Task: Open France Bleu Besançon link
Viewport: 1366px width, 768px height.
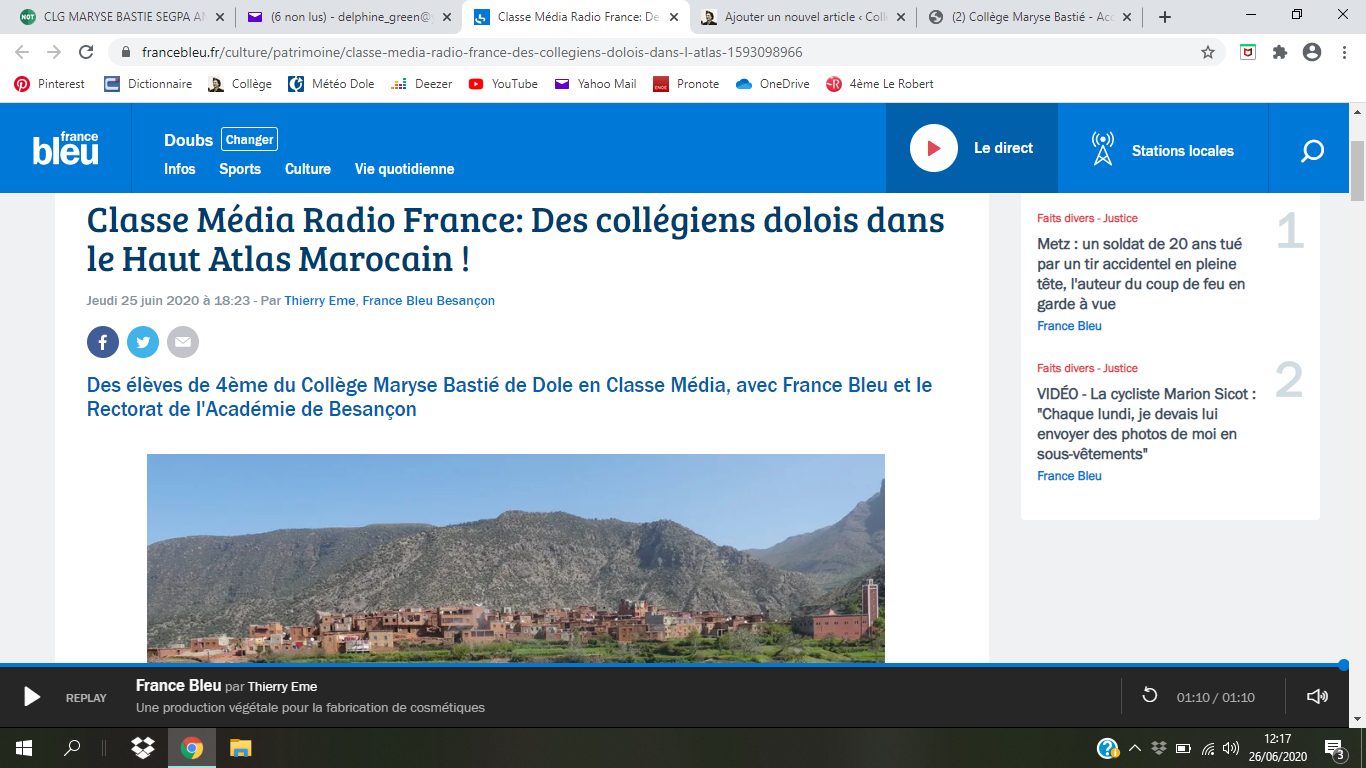Action: pyautogui.click(x=428, y=301)
